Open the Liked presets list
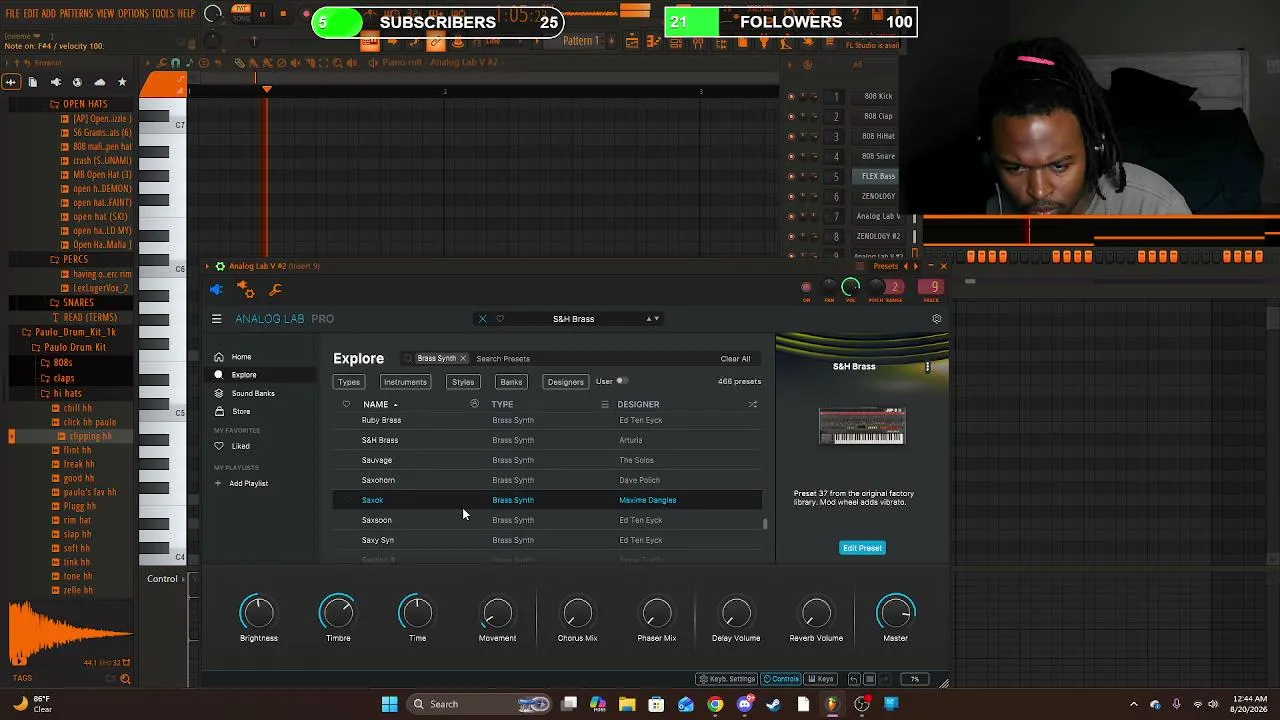Screen dimensions: 1280x720 coord(234,446)
